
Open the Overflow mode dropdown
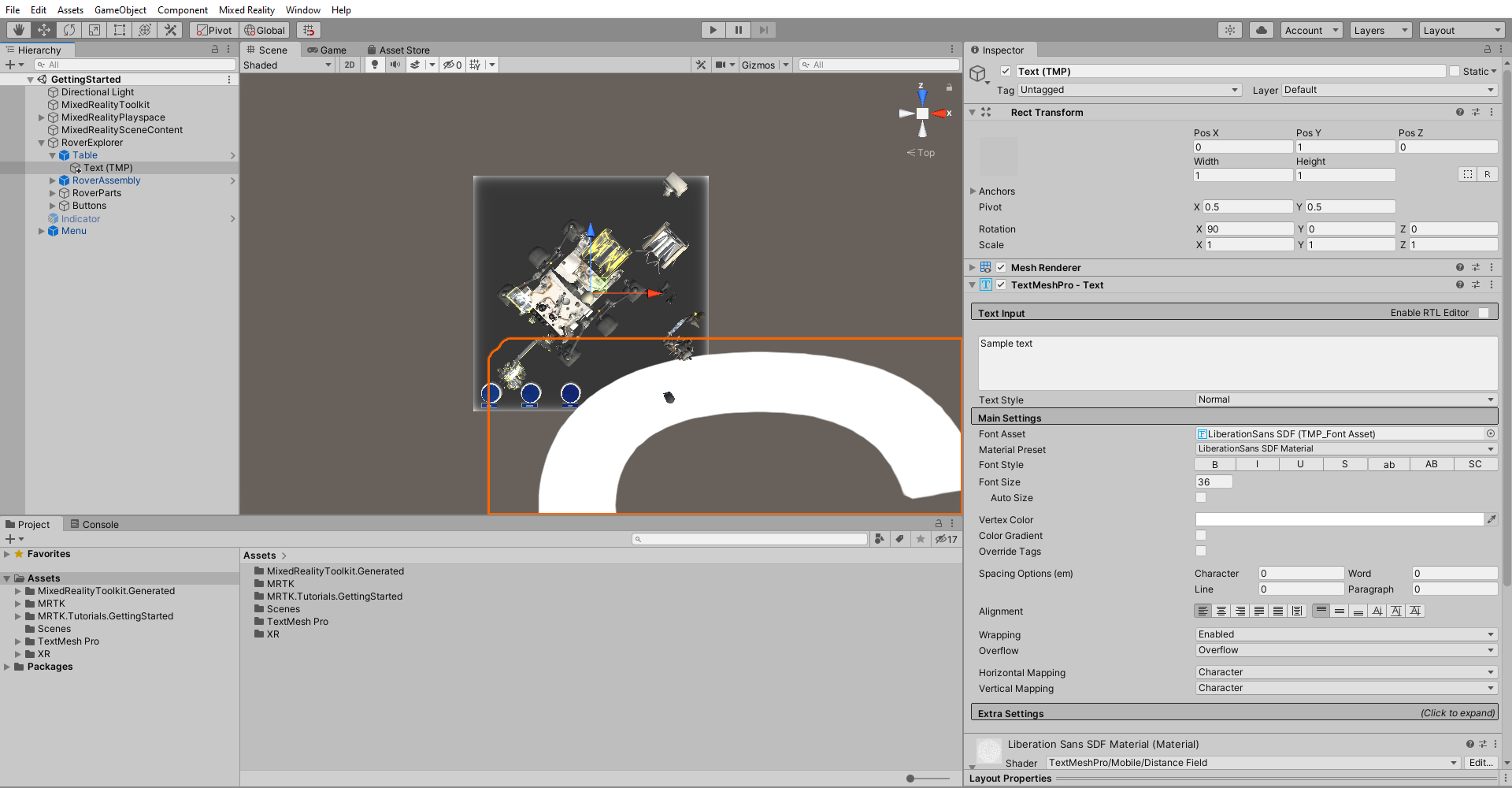[x=1343, y=650]
